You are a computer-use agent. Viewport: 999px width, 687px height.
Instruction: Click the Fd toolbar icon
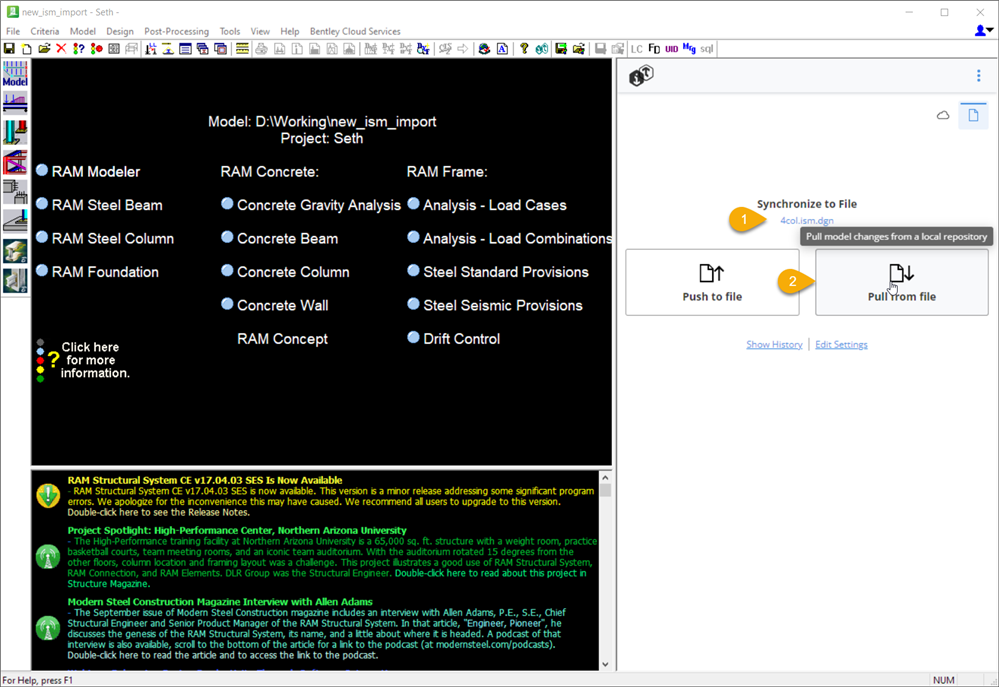pos(654,48)
